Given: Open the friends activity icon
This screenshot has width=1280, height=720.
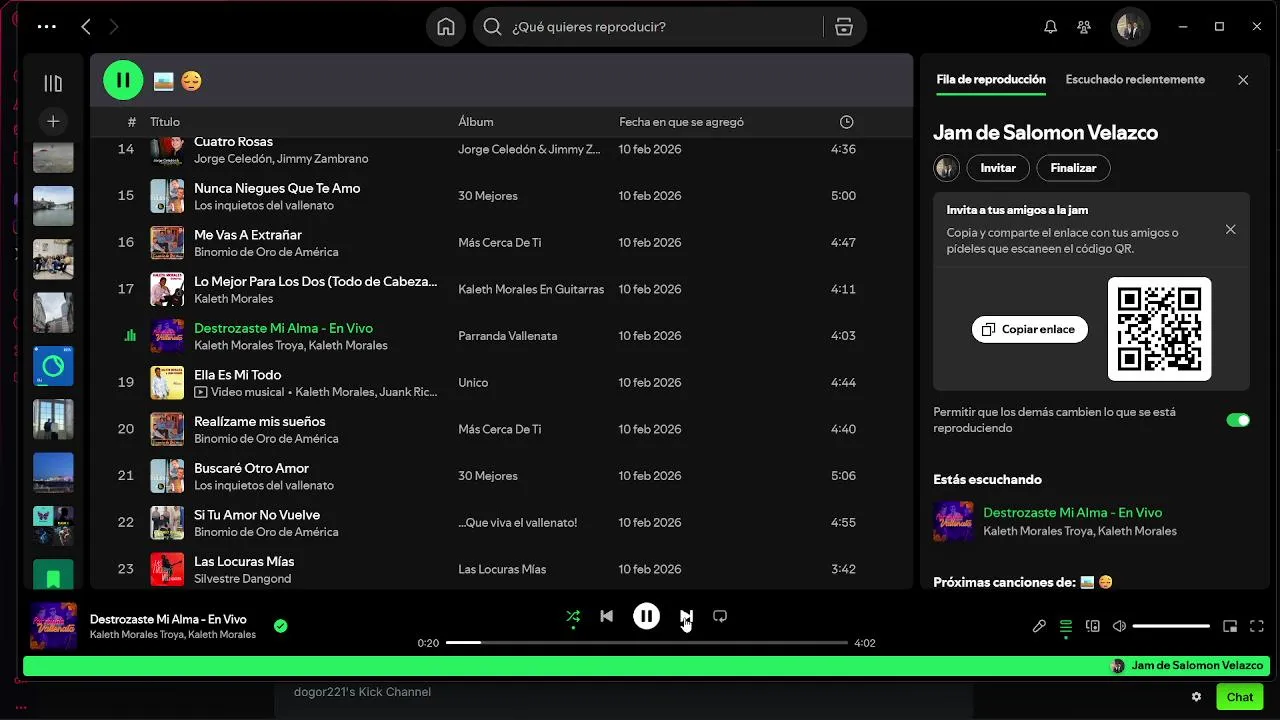Looking at the screenshot, I should click(x=1084, y=27).
